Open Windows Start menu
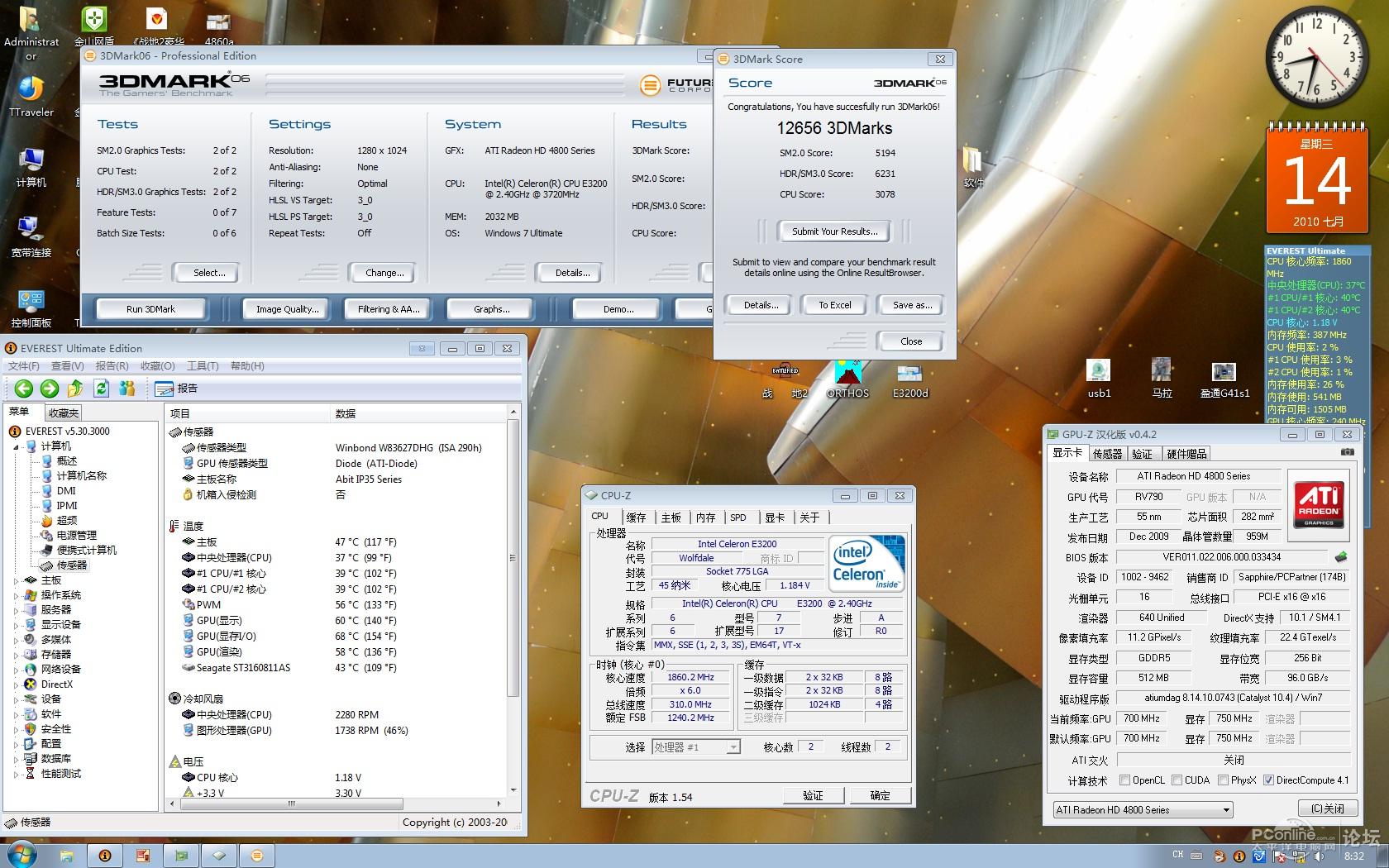The height and width of the screenshot is (868, 1389). tap(20, 855)
